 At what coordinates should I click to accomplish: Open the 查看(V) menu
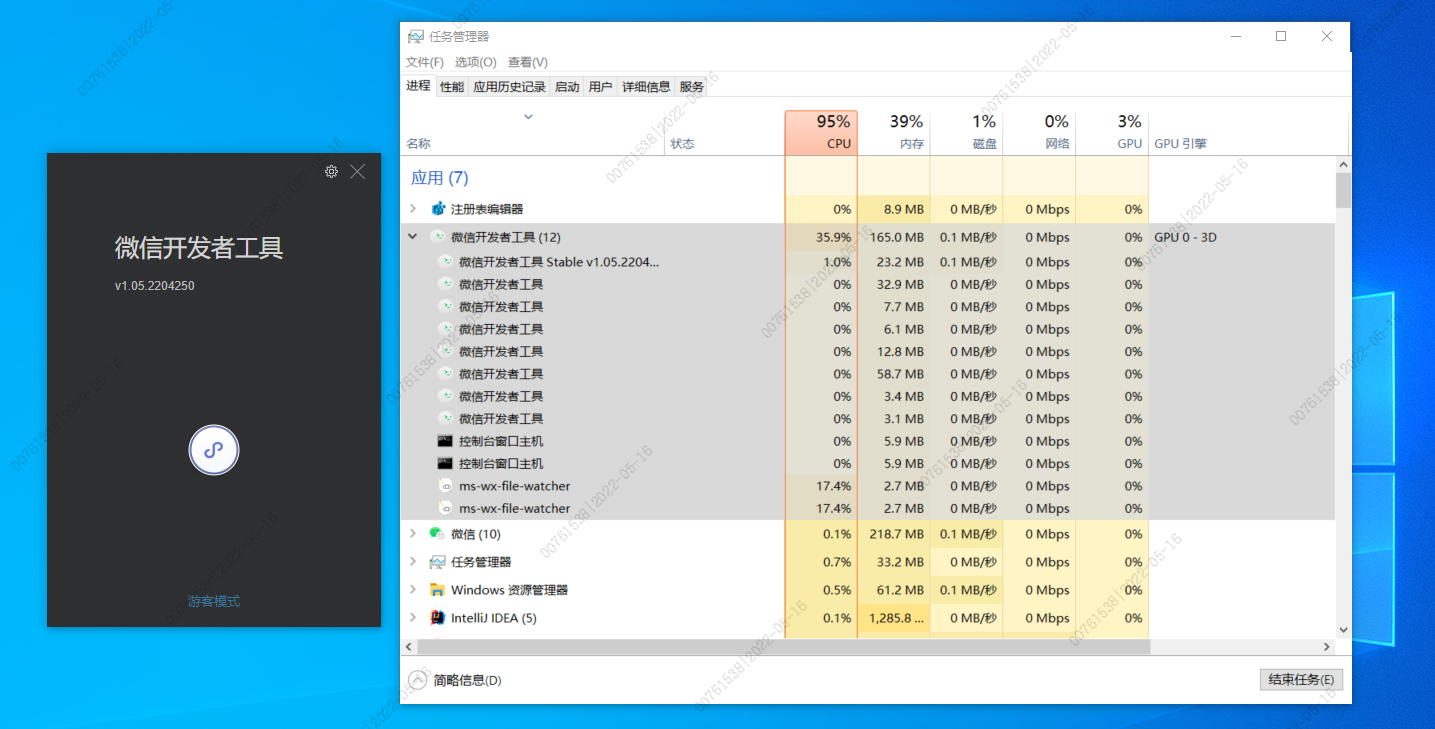528,62
